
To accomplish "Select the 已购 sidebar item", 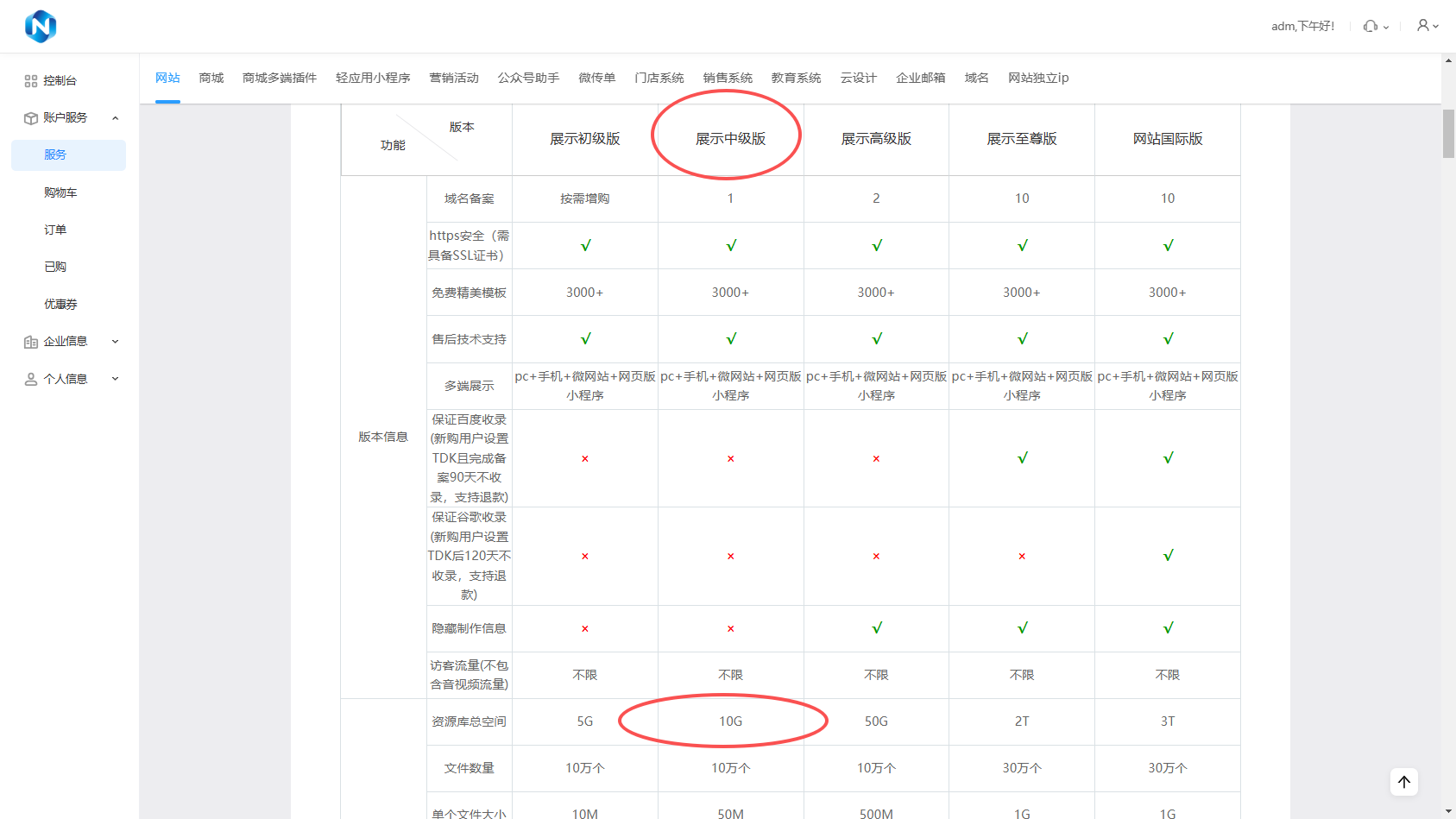I will point(55,267).
